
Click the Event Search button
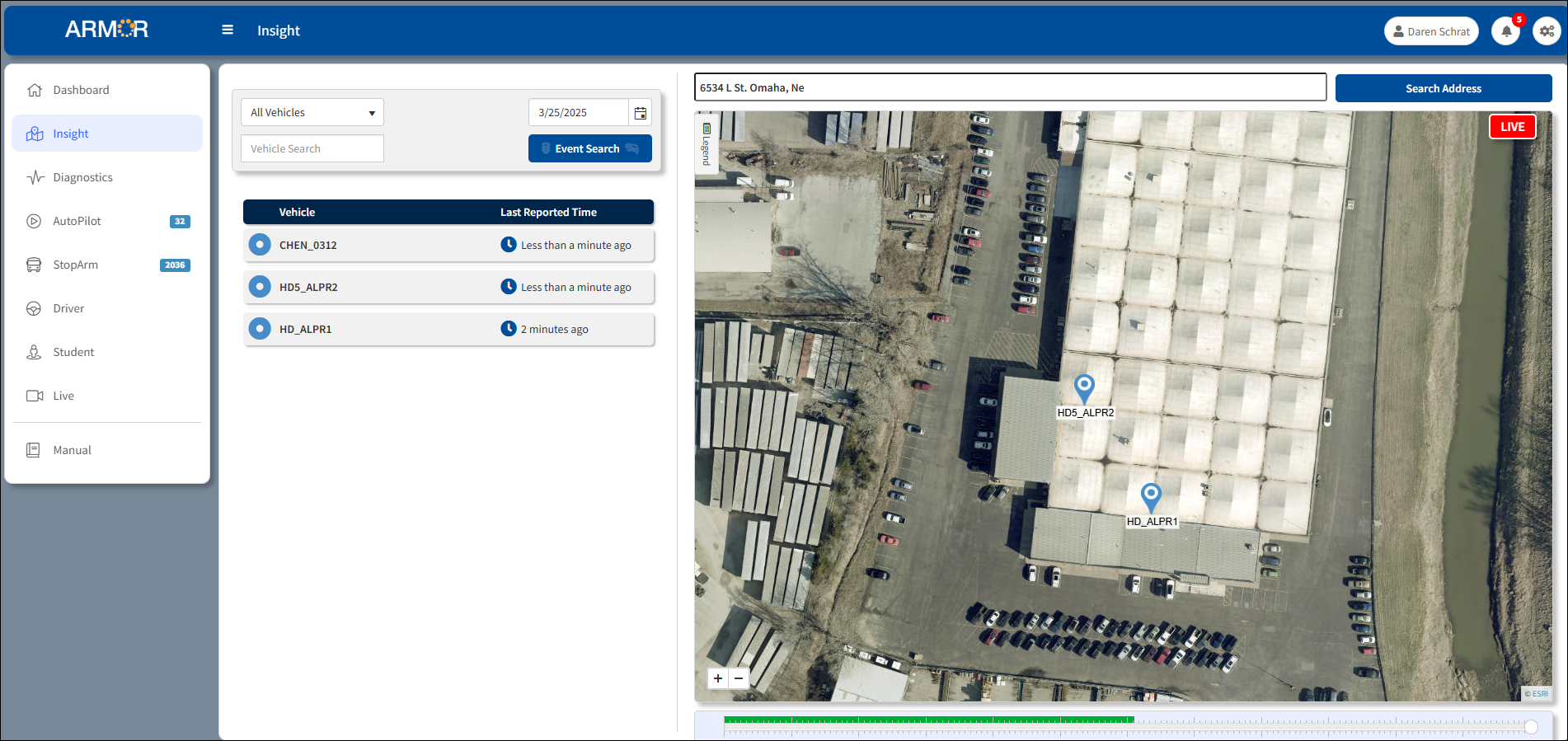pos(589,148)
